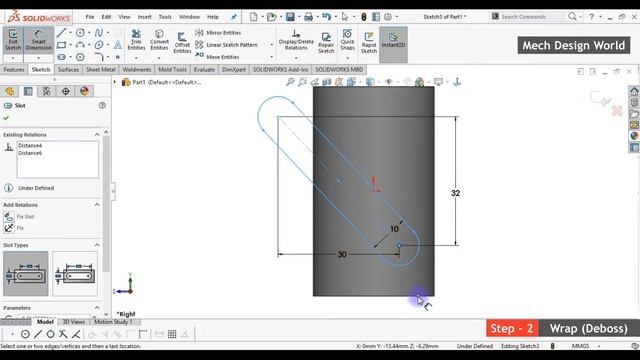This screenshot has width=640, height=360.
Task: Click Linear Sketch Pattern
Action: 227,45
